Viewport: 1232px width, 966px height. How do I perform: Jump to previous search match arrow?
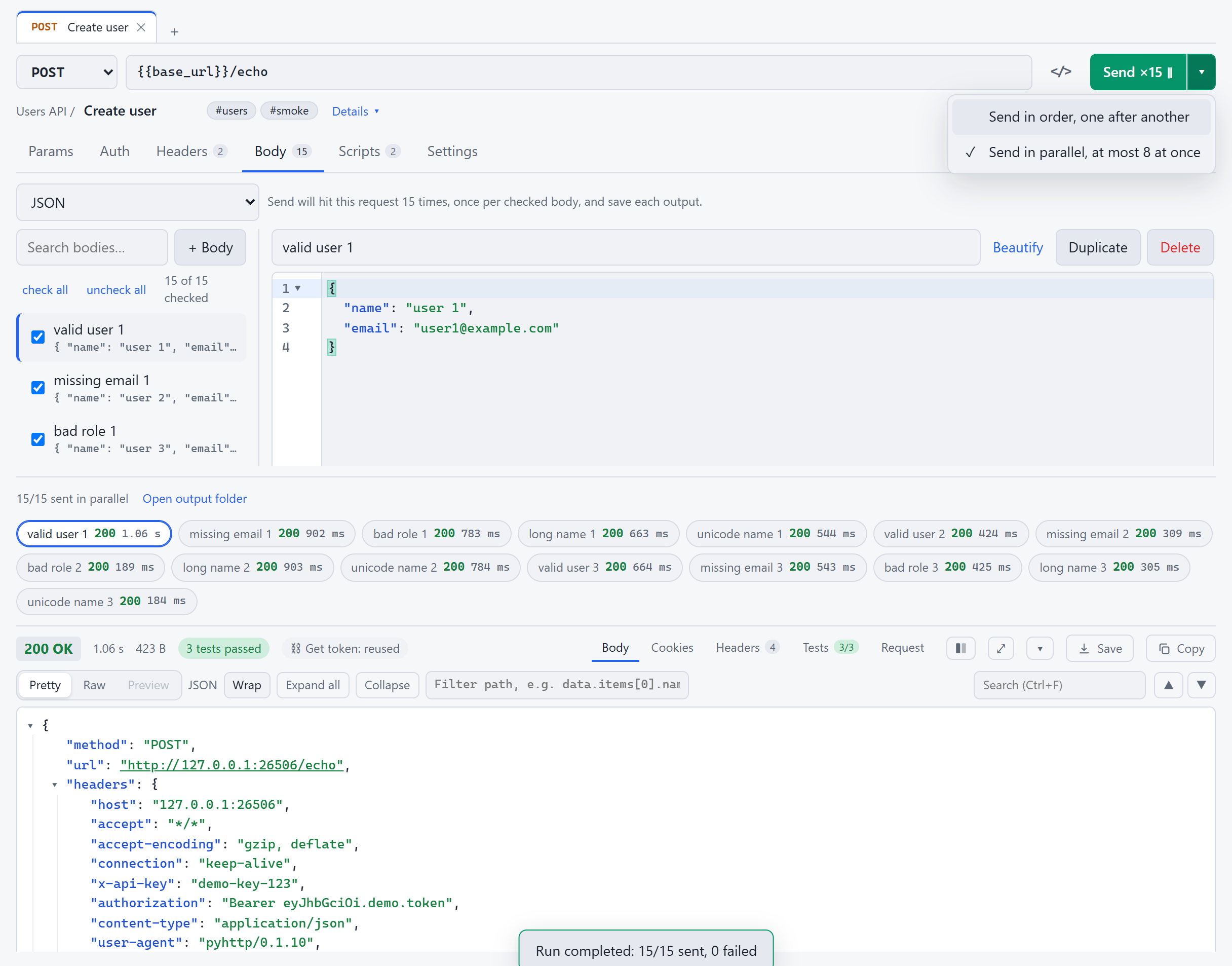pos(1169,685)
